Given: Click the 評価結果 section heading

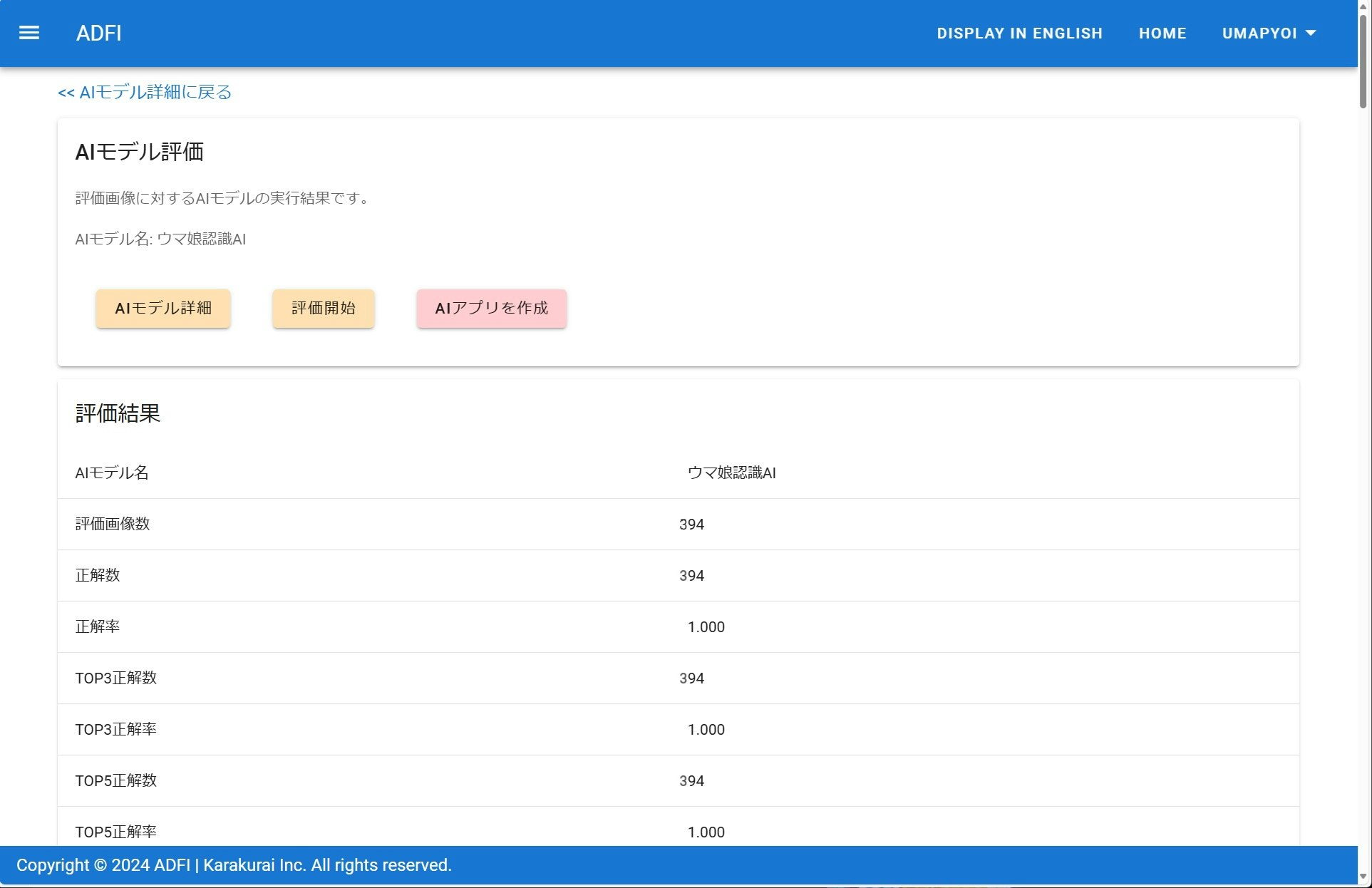Looking at the screenshot, I should pyautogui.click(x=118, y=413).
